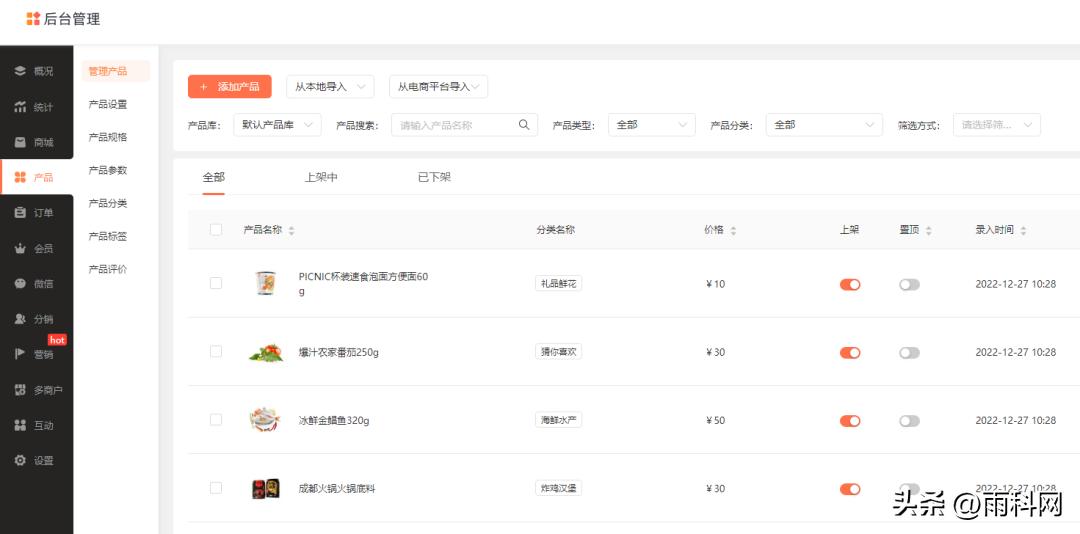Toggle 上架 switch for 成都火锅火锅底料
1080x534 pixels.
click(x=850, y=489)
